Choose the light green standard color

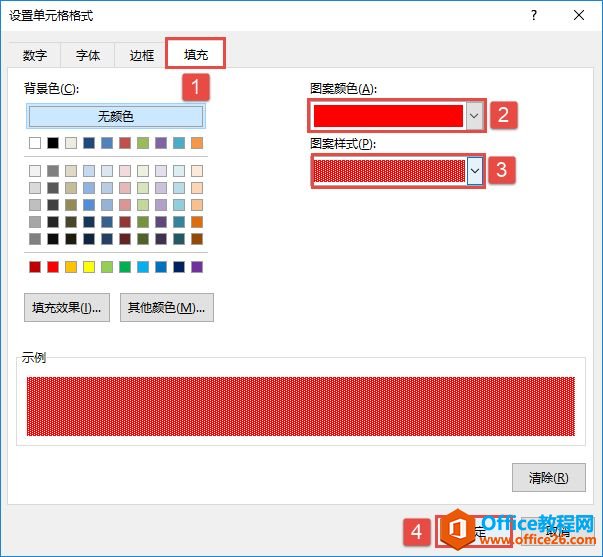107,267
